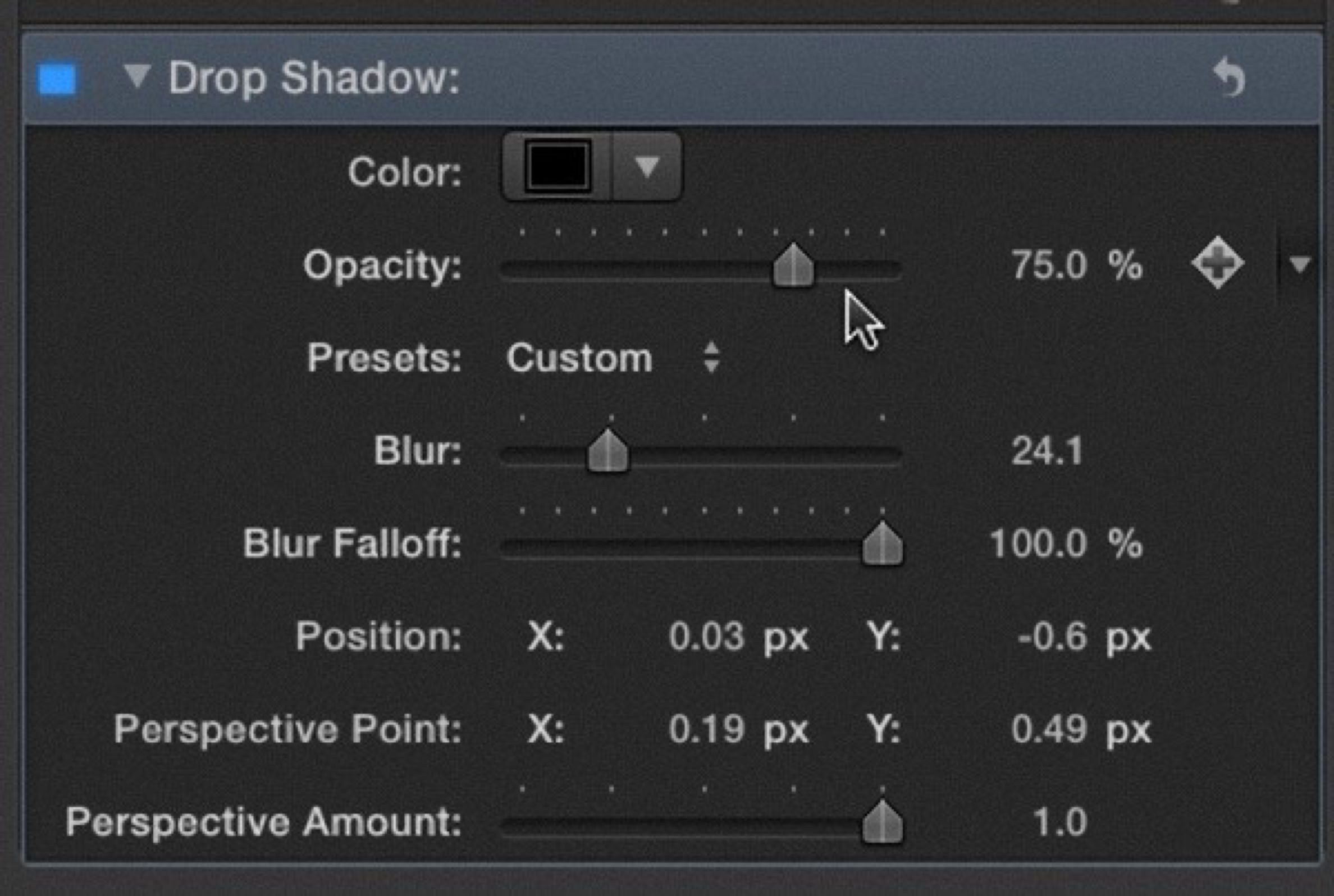
Task: Open the Presets Custom popup menu
Action: click(x=613, y=358)
